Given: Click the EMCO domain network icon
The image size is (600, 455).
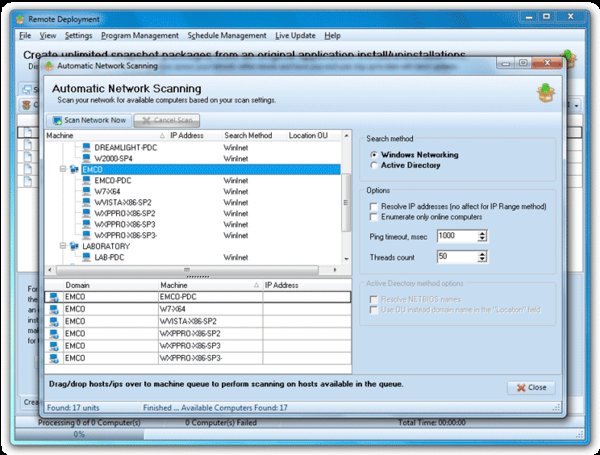Looking at the screenshot, I should tap(71, 169).
